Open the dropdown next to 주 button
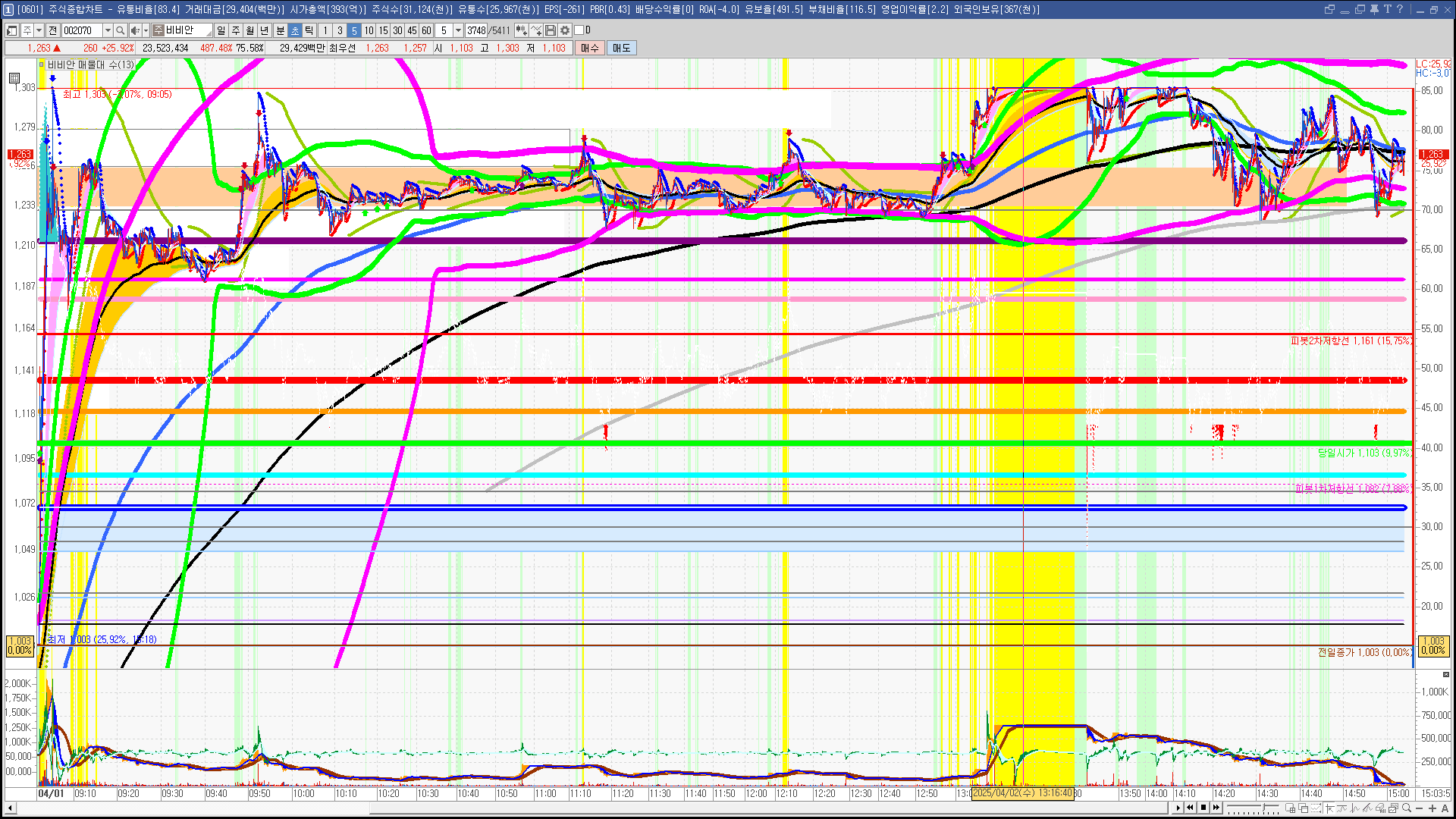 pos(39,30)
